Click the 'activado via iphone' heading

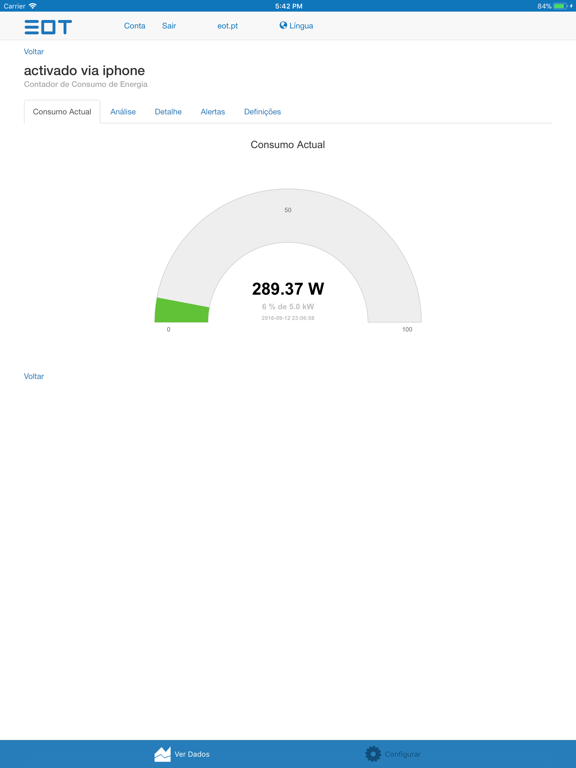(x=84, y=71)
